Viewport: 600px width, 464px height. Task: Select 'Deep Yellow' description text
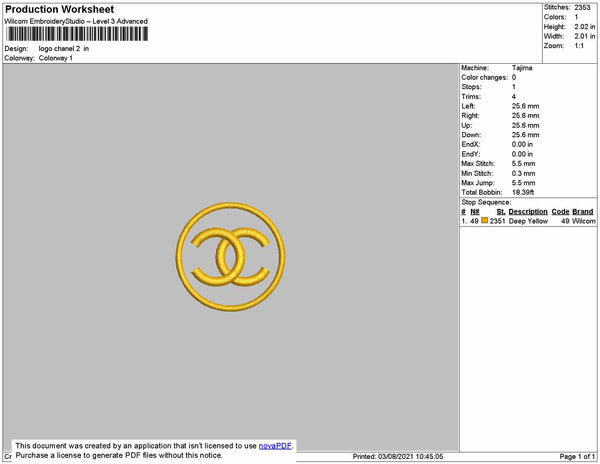click(x=528, y=221)
